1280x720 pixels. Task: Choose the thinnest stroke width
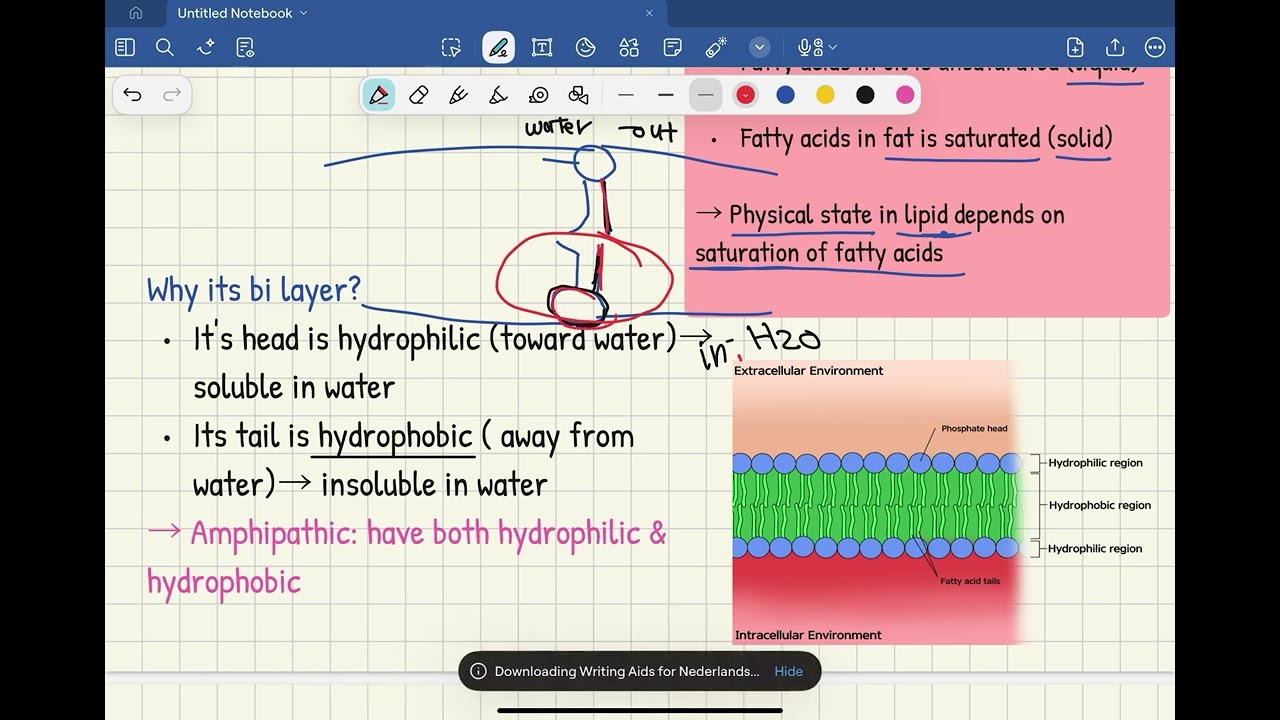point(626,95)
